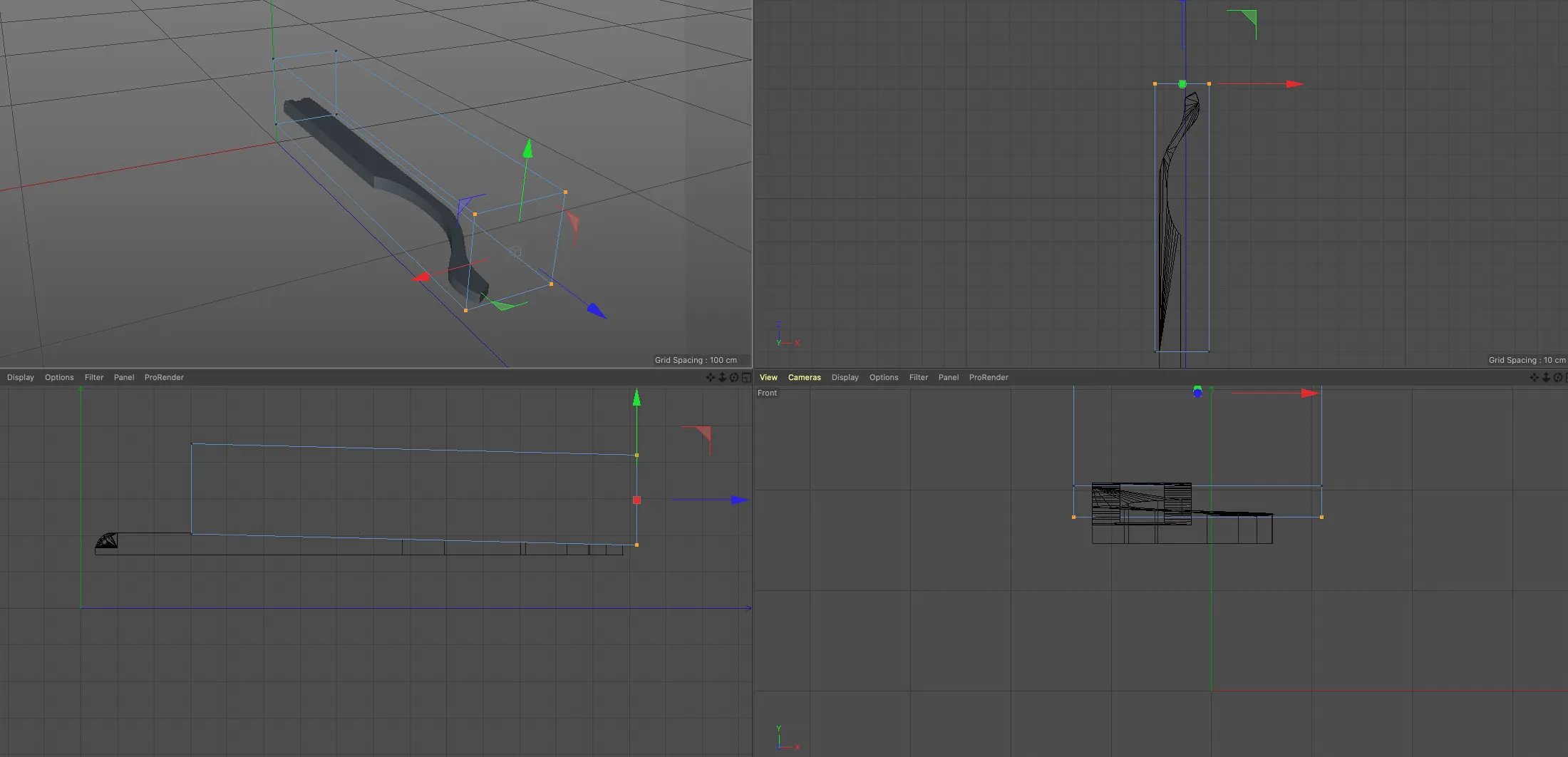
Task: Click the zoom arrows icon in the side viewport header
Action: point(722,378)
